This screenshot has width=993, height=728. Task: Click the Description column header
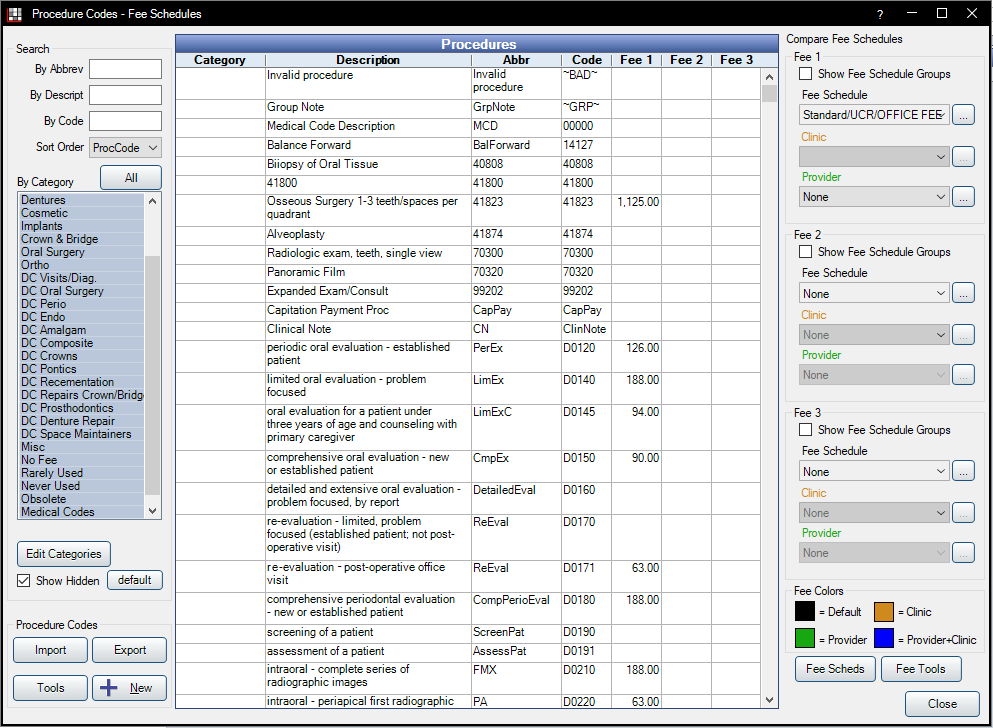pos(368,60)
